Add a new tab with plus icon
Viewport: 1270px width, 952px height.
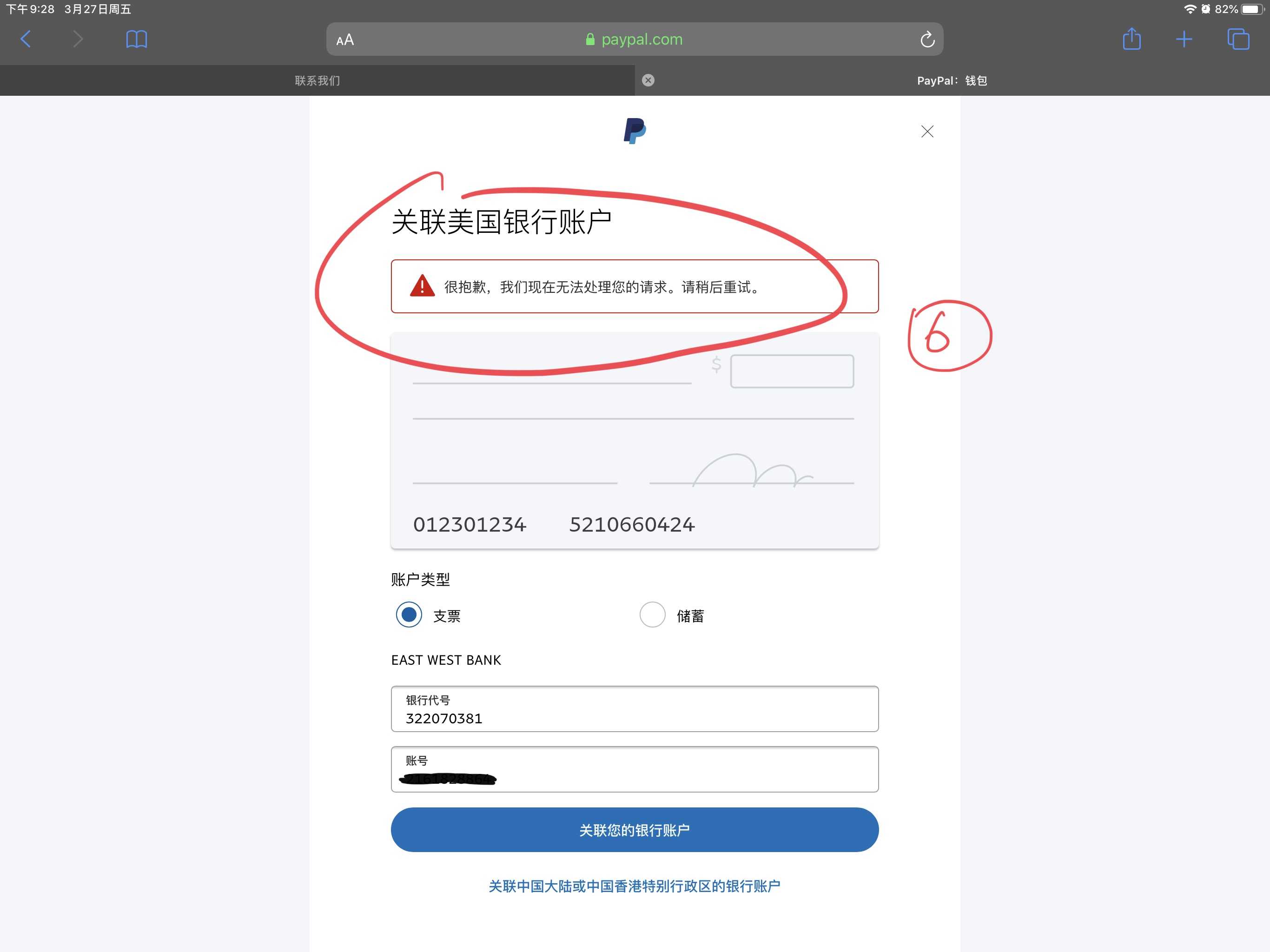[1184, 39]
